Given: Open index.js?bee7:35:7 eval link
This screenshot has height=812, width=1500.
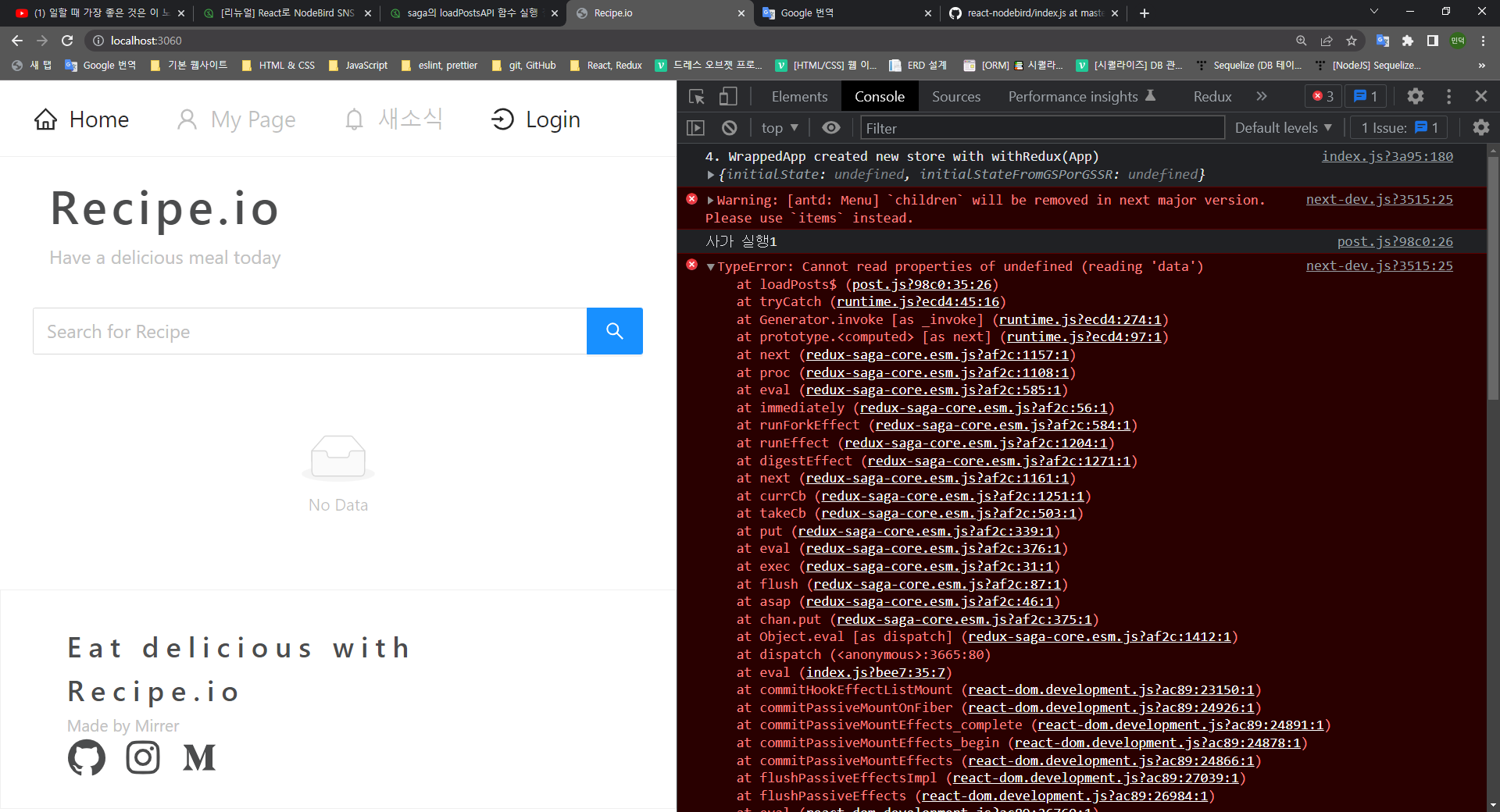Looking at the screenshot, I should (x=876, y=673).
